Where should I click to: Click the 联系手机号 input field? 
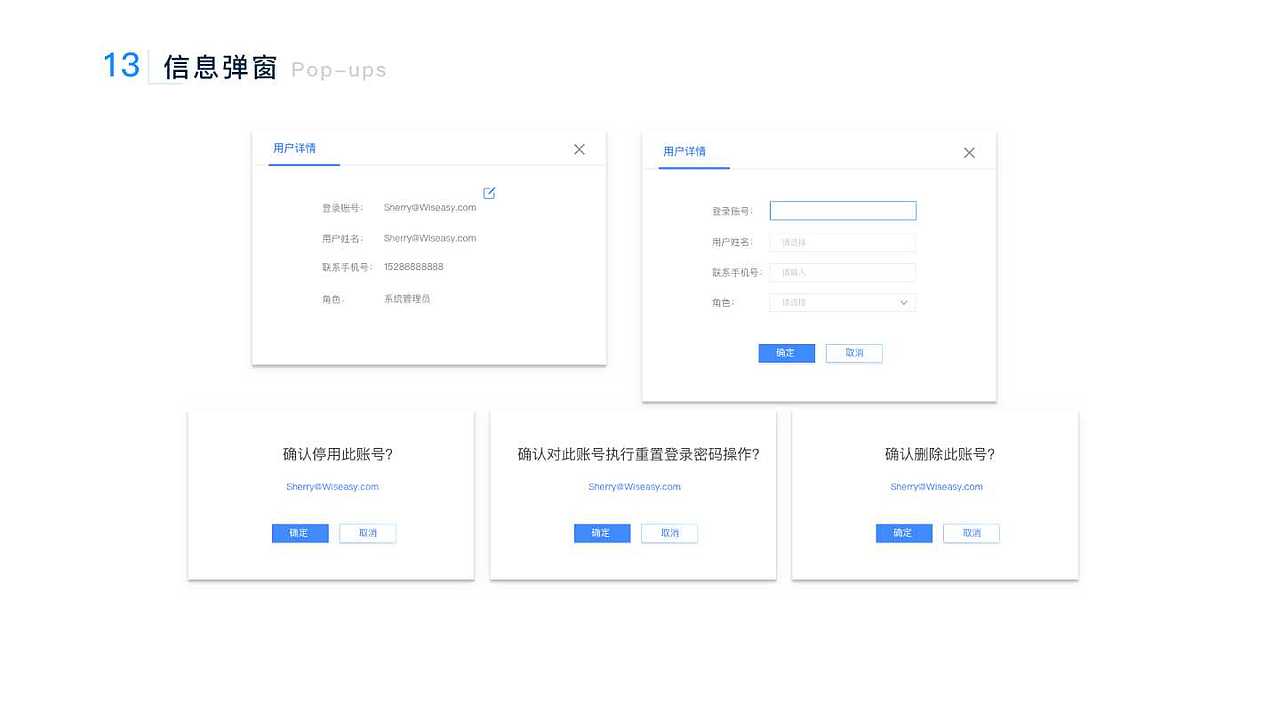(x=842, y=272)
